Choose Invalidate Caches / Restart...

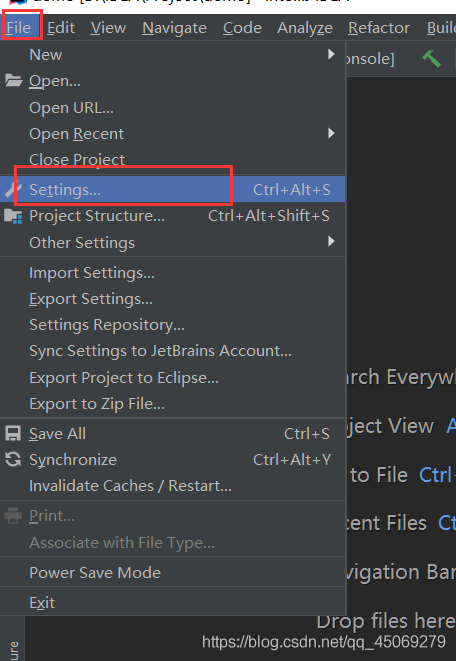pos(130,486)
